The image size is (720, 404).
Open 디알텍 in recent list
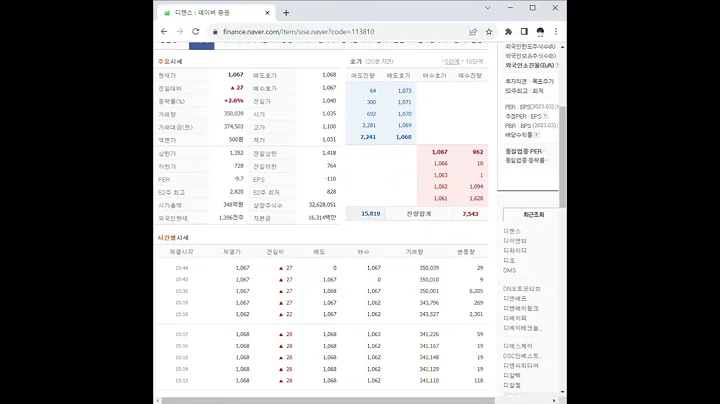tap(512, 376)
